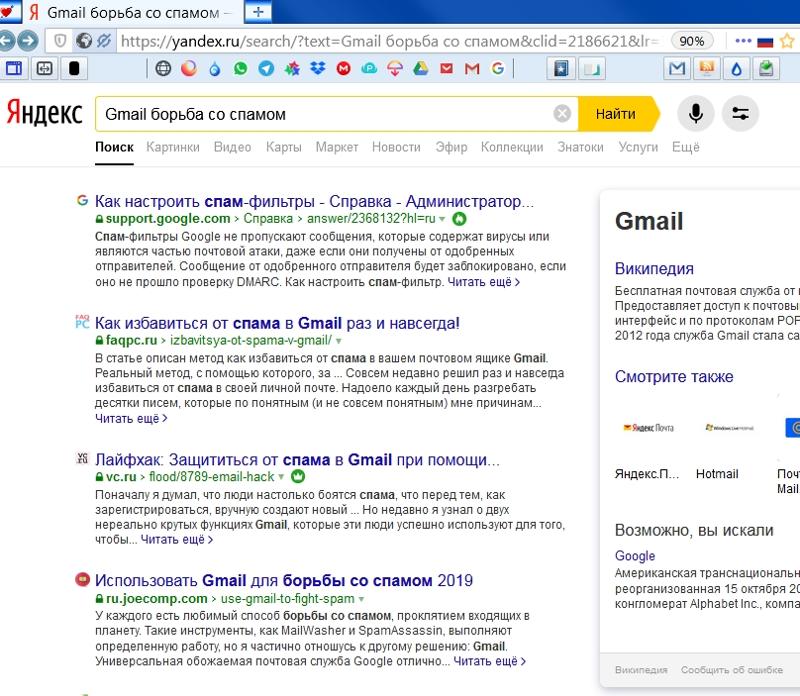Click the blue M mail toolbar button
The width and height of the screenshot is (800, 696).
[x=677, y=68]
